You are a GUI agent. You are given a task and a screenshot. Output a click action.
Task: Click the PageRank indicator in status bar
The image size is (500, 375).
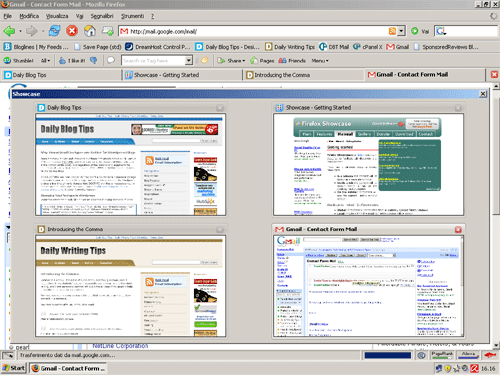tap(442, 355)
